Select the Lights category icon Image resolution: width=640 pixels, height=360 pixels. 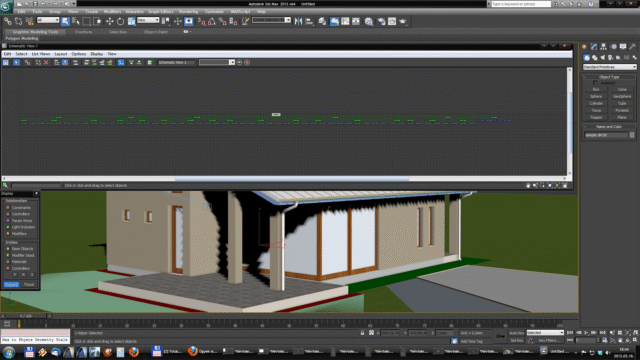click(x=602, y=58)
